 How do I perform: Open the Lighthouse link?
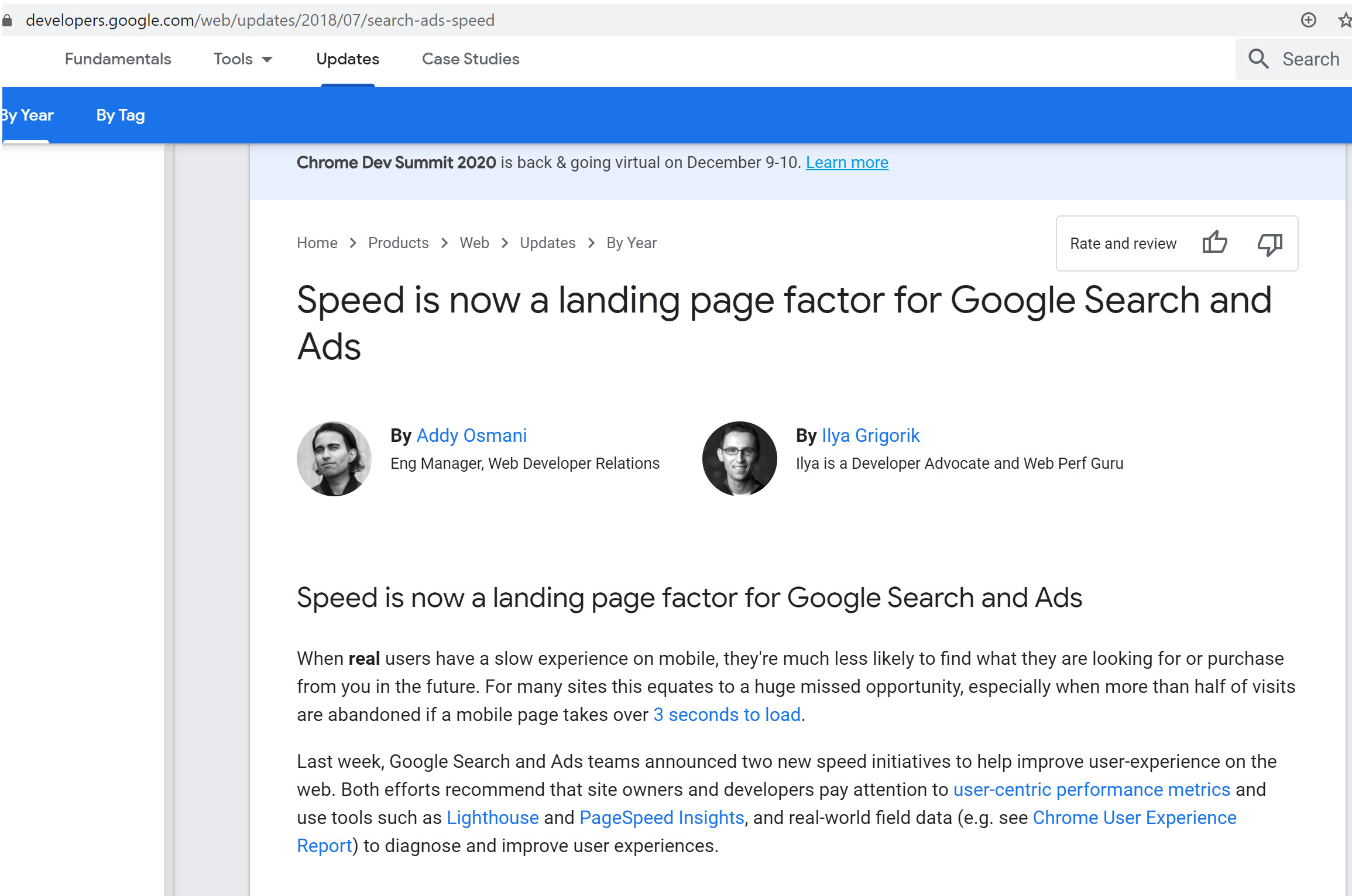pyautogui.click(x=493, y=818)
